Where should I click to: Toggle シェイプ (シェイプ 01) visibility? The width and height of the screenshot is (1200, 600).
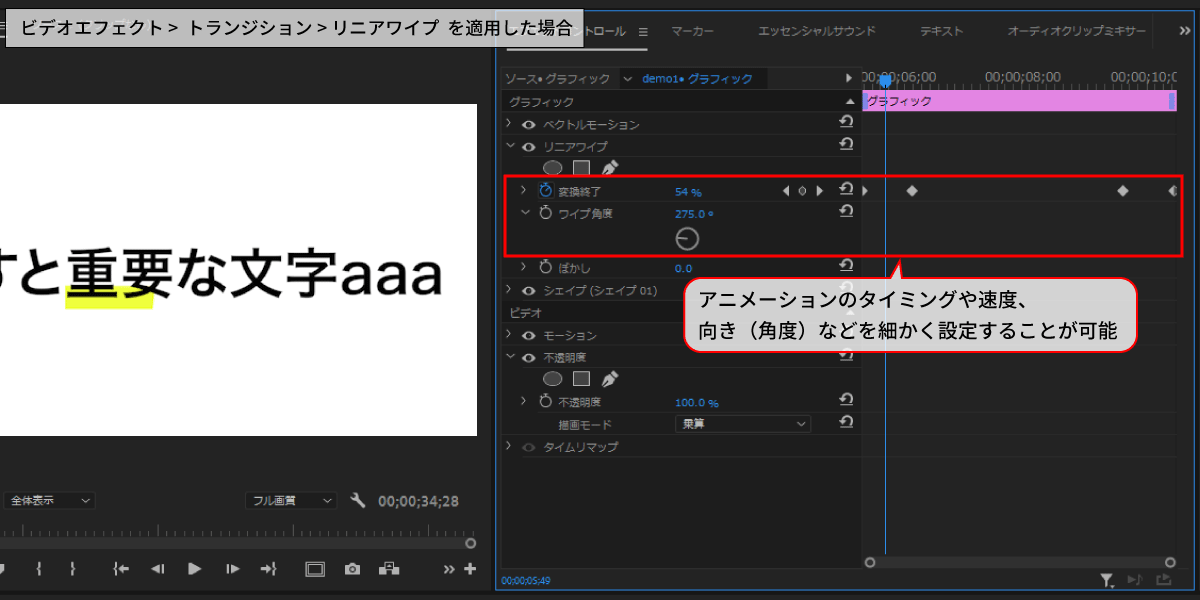click(528, 290)
